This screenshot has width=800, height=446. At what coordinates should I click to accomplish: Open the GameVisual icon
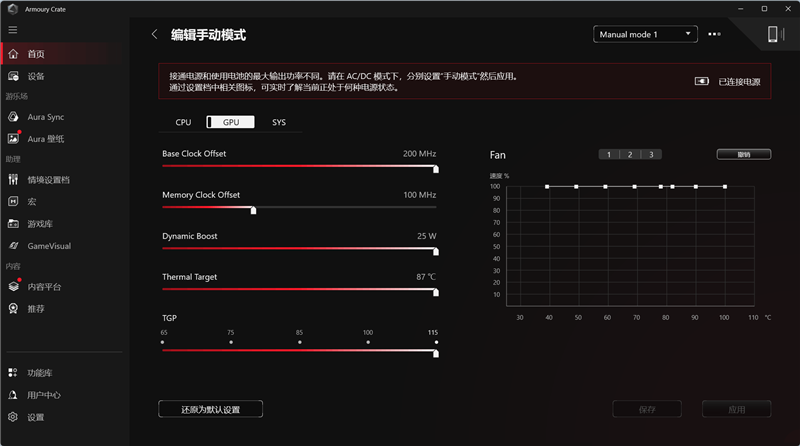click(x=13, y=246)
